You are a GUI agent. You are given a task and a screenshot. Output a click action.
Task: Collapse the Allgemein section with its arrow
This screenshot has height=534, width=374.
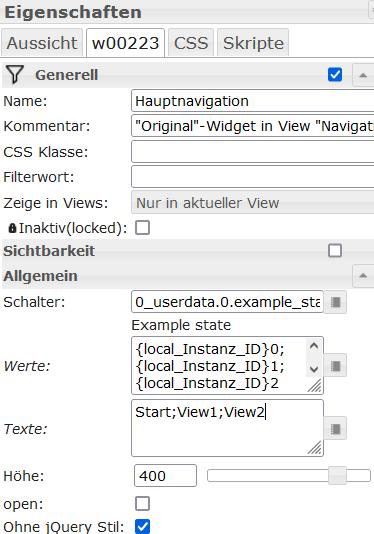[363, 276]
